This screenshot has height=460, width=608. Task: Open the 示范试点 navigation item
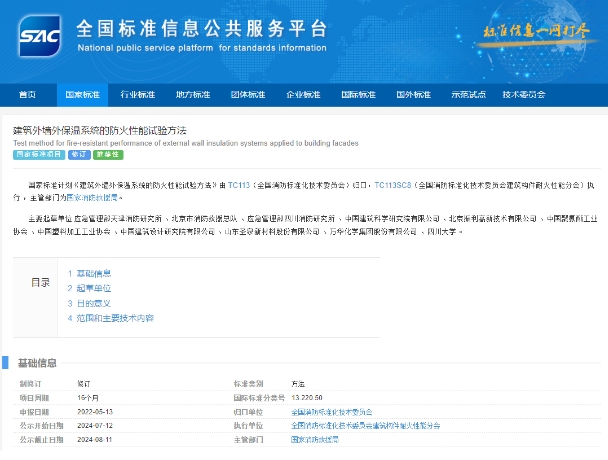pos(467,95)
